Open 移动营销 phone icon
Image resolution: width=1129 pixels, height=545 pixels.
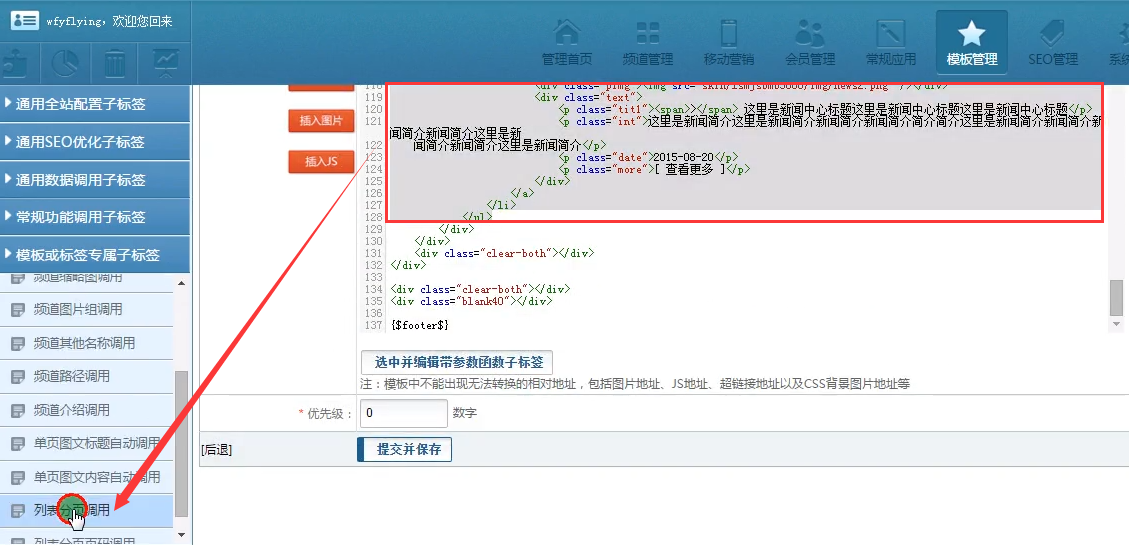pyautogui.click(x=728, y=43)
